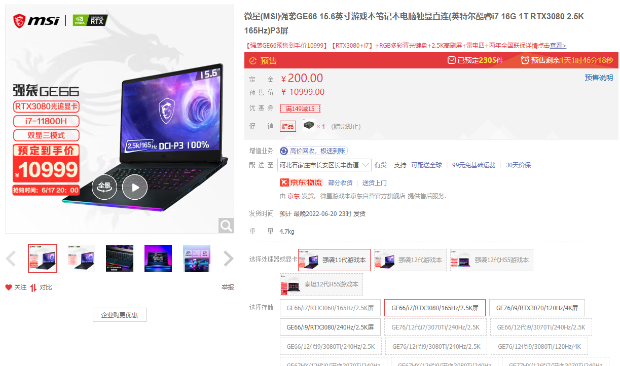Show previous thumbnails with left arrow

point(11,259)
